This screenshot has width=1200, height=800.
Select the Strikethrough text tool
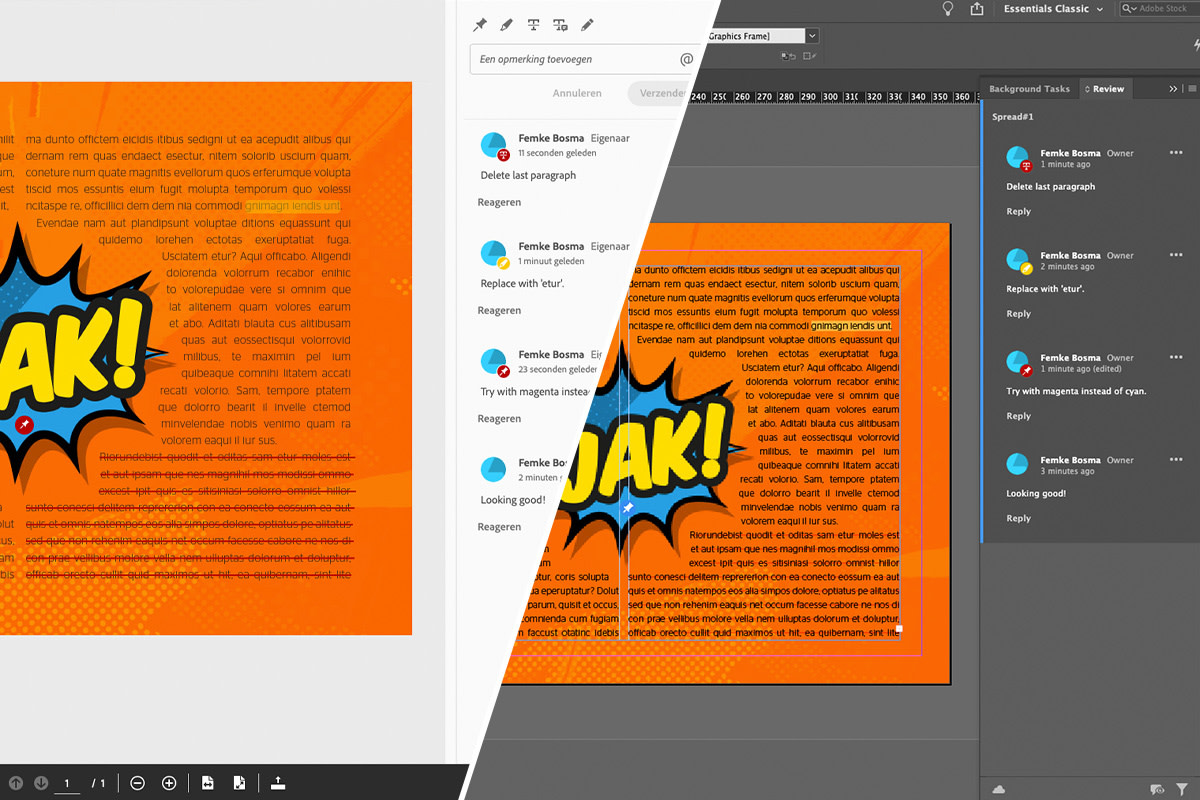[x=533, y=24]
